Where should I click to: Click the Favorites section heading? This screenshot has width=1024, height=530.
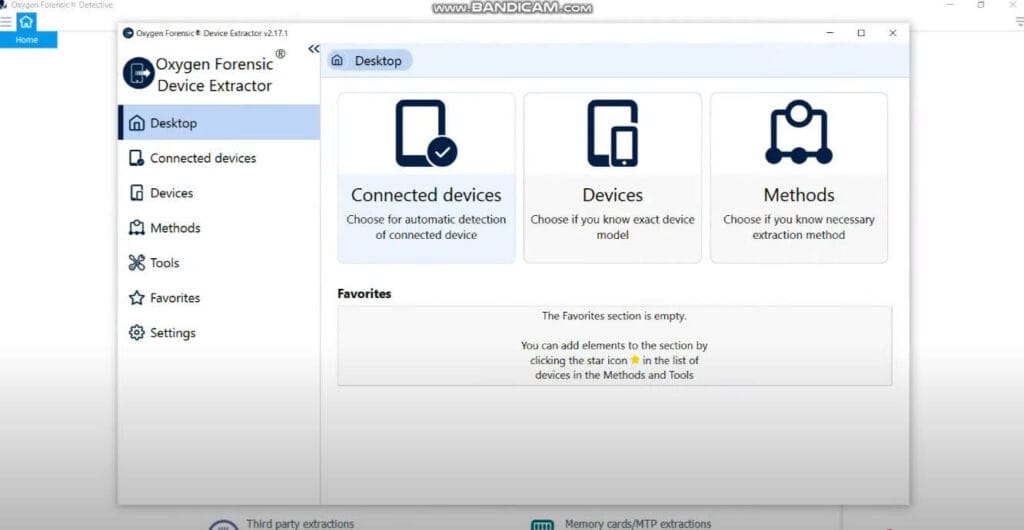pyautogui.click(x=364, y=294)
